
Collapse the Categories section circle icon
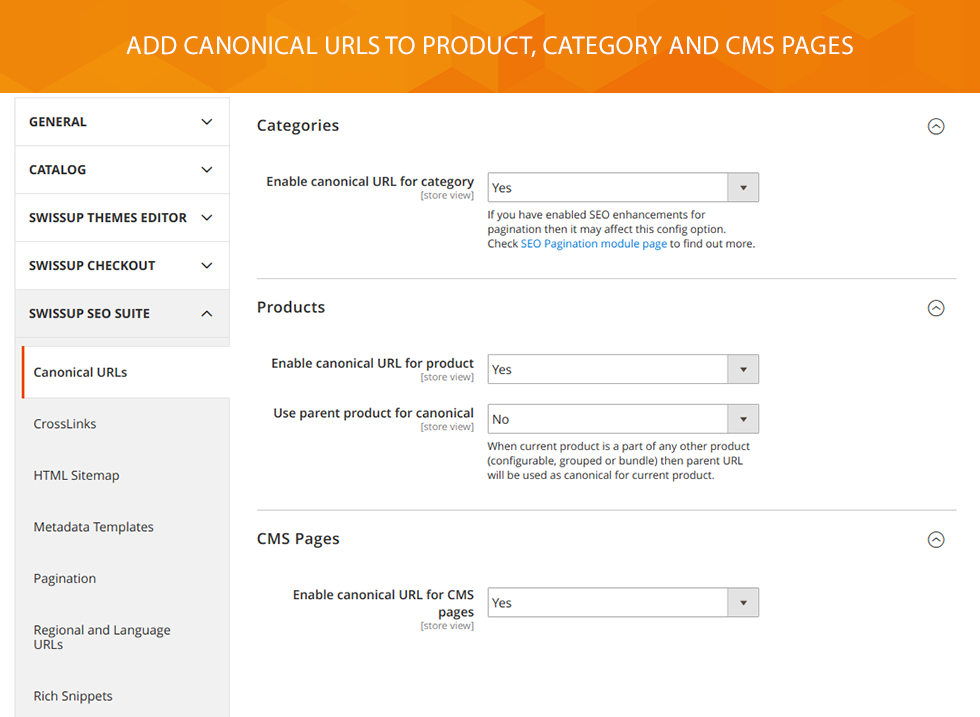[x=936, y=126]
